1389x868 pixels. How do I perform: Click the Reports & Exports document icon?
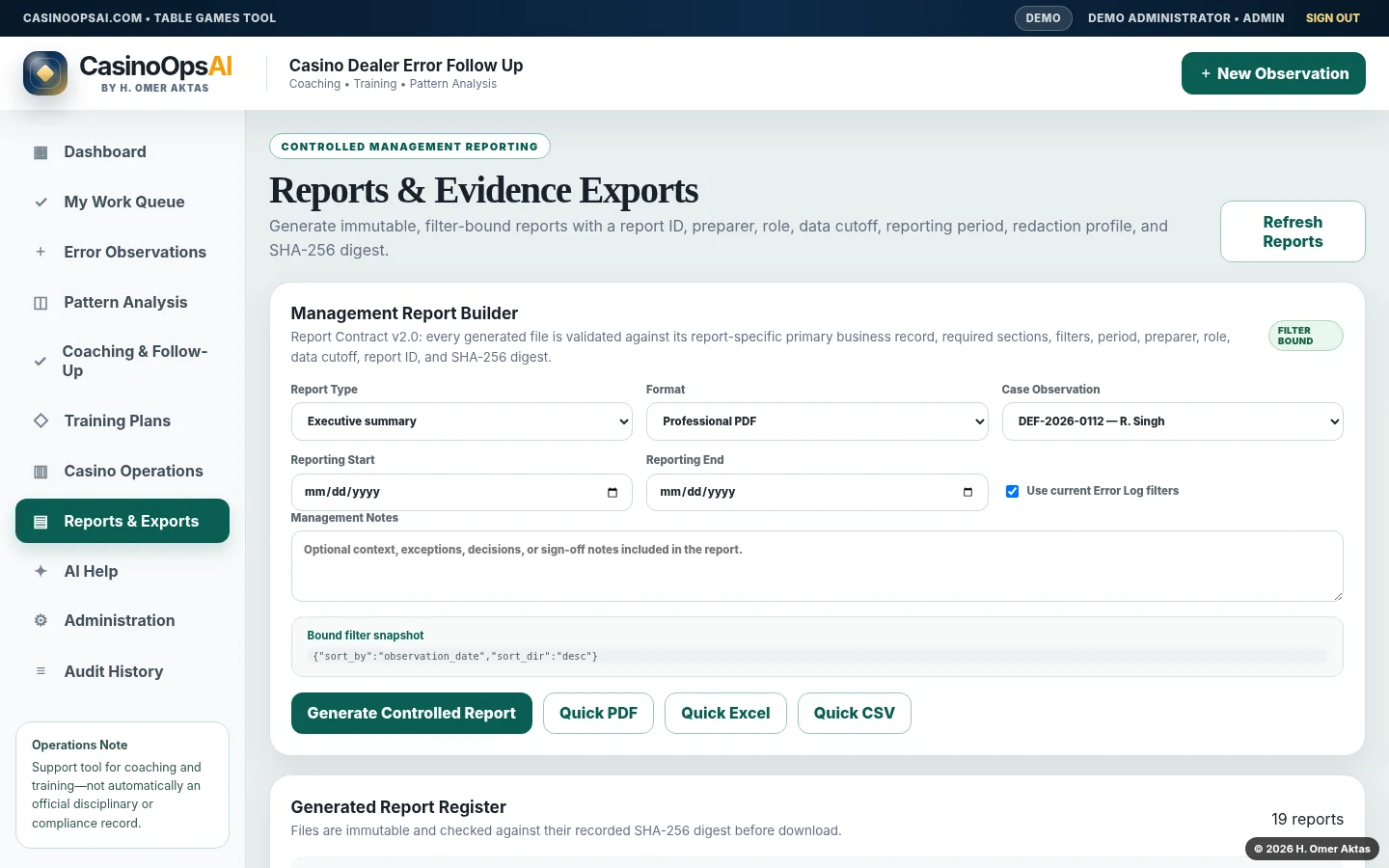click(41, 522)
